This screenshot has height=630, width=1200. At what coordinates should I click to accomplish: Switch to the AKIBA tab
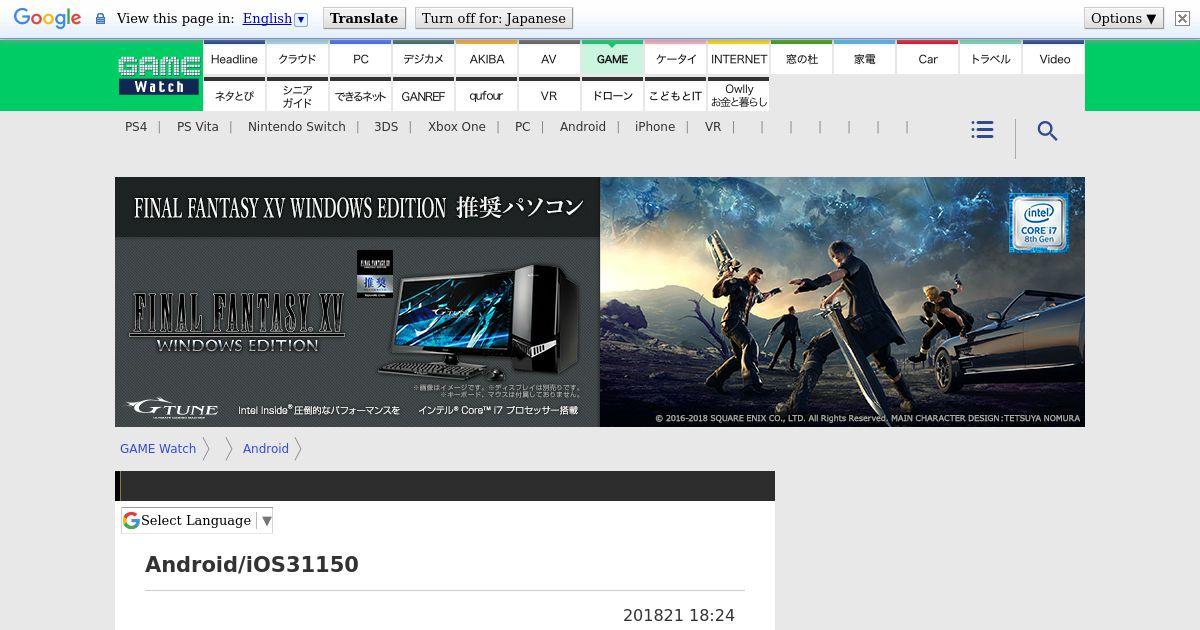pyautogui.click(x=486, y=59)
